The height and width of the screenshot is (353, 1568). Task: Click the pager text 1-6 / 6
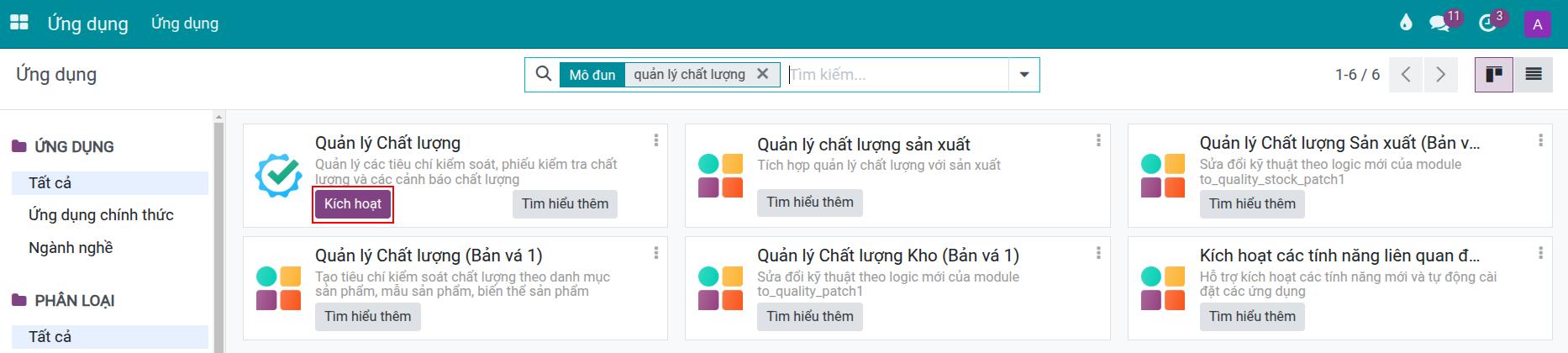pos(1357,75)
